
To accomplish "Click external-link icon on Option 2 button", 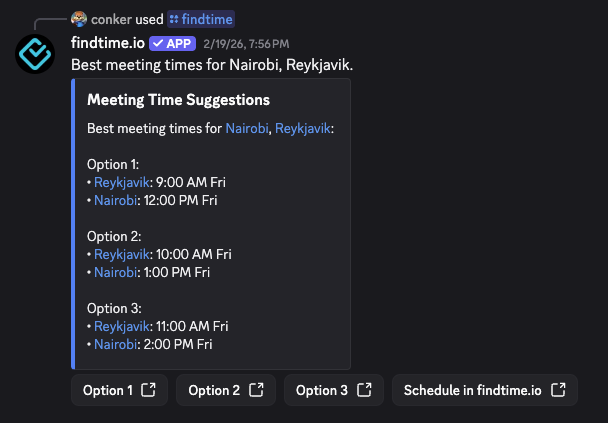I will coord(256,390).
